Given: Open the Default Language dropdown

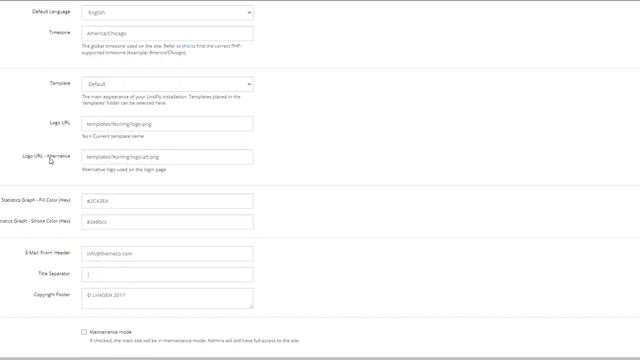Looking at the screenshot, I should click(x=167, y=13).
